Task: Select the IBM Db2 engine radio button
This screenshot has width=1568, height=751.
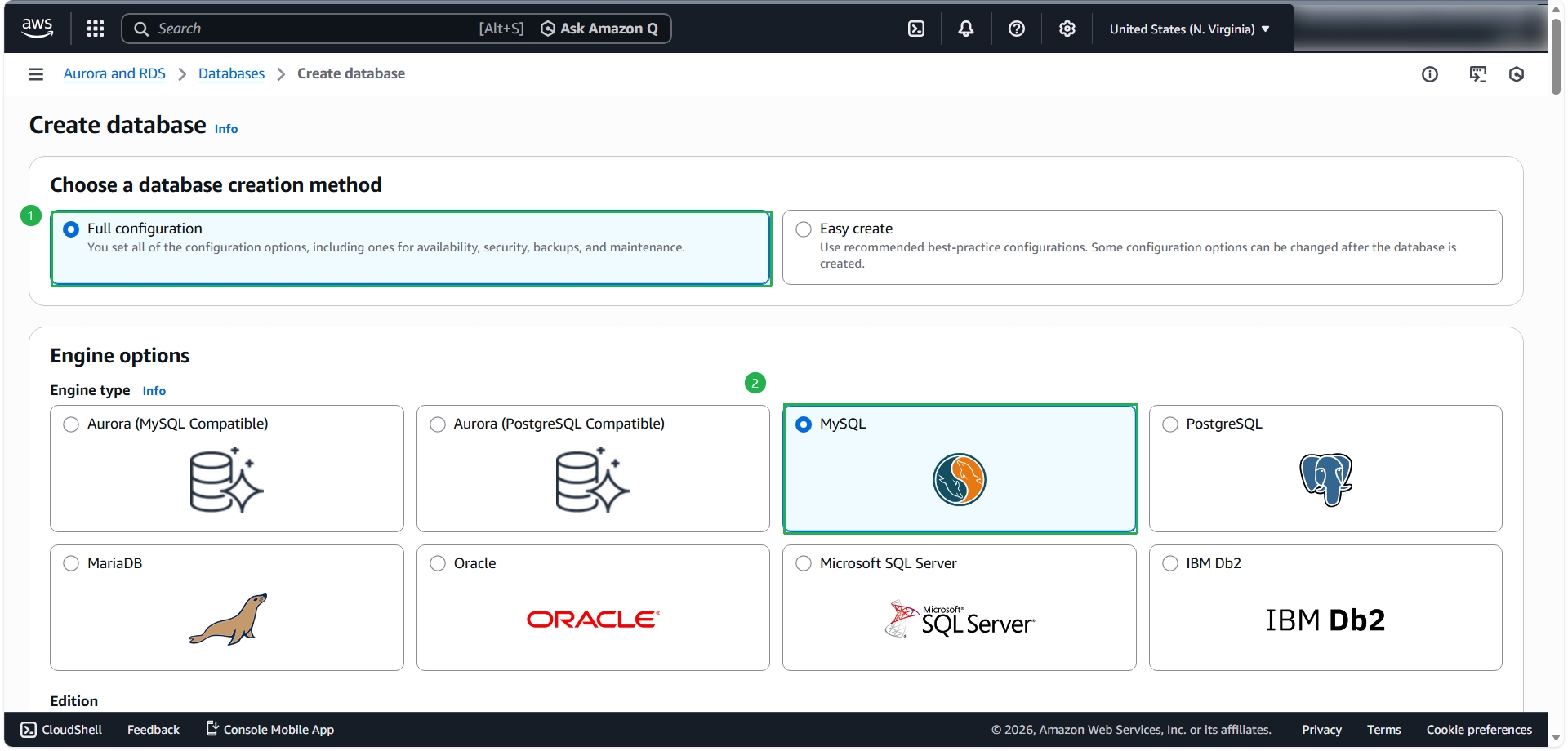Action: coord(1170,563)
